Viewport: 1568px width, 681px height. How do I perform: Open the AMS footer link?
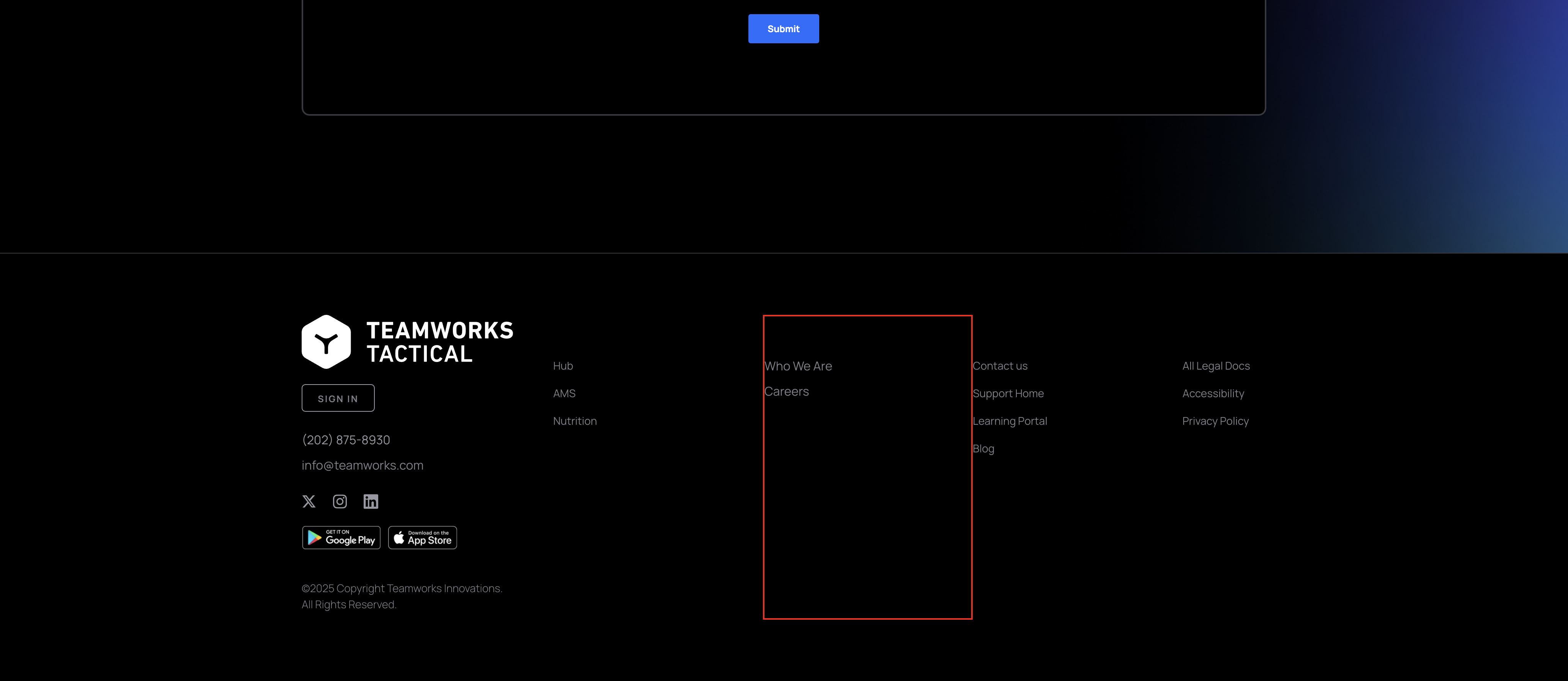point(563,393)
